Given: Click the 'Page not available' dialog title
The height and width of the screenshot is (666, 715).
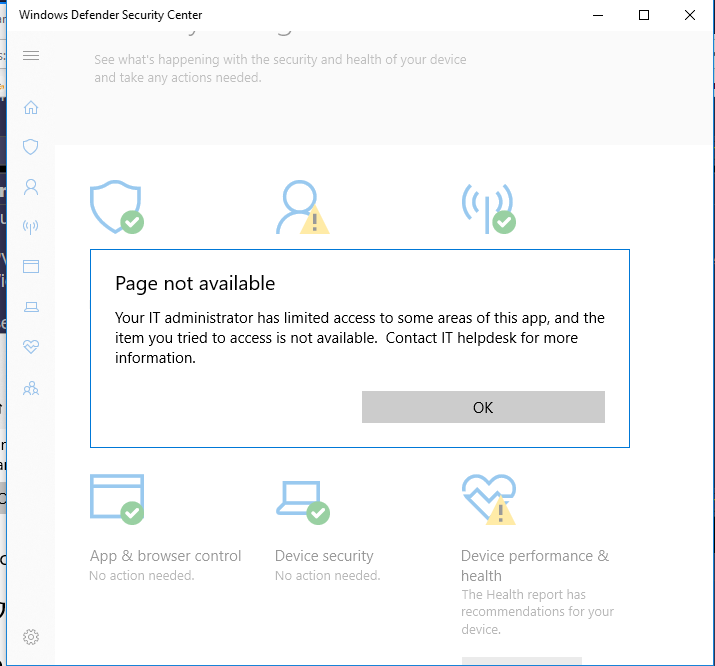Looking at the screenshot, I should [195, 284].
